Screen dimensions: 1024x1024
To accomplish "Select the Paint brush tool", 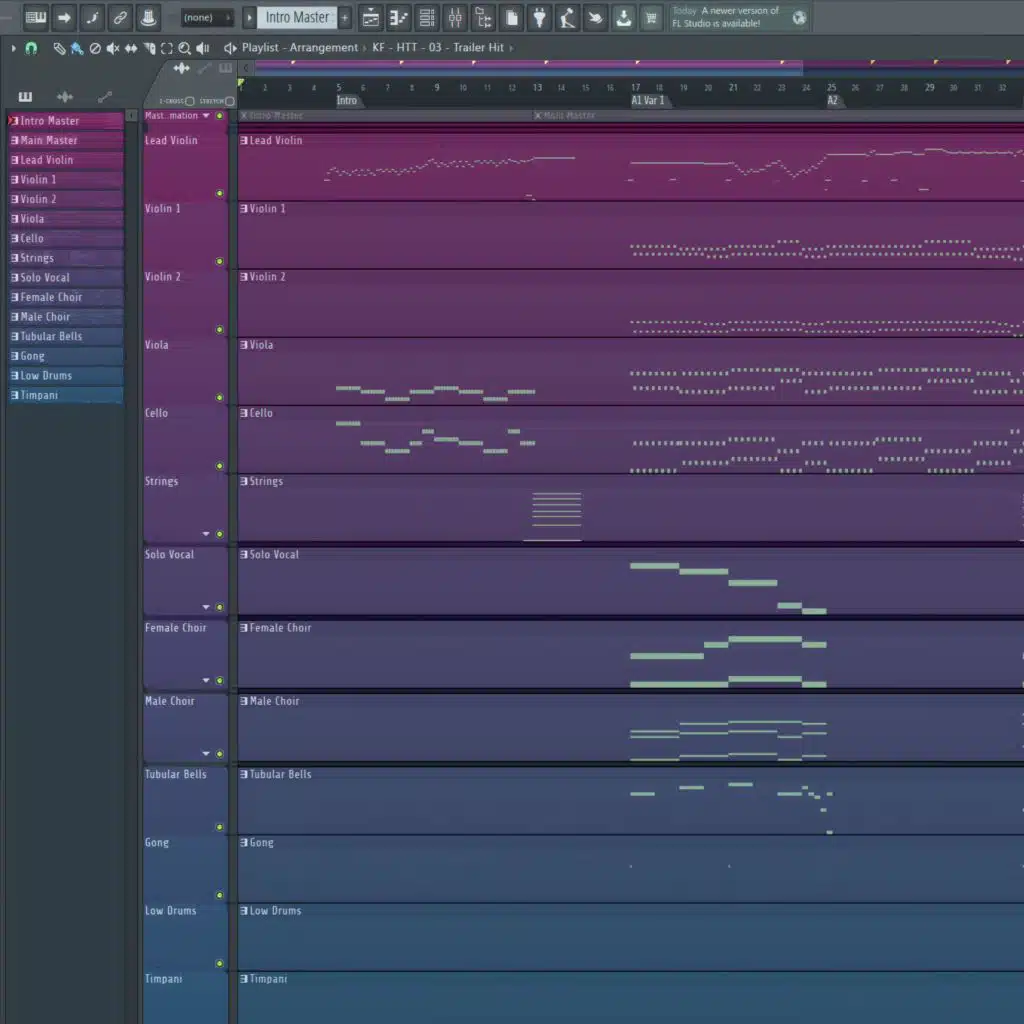I will 76,48.
